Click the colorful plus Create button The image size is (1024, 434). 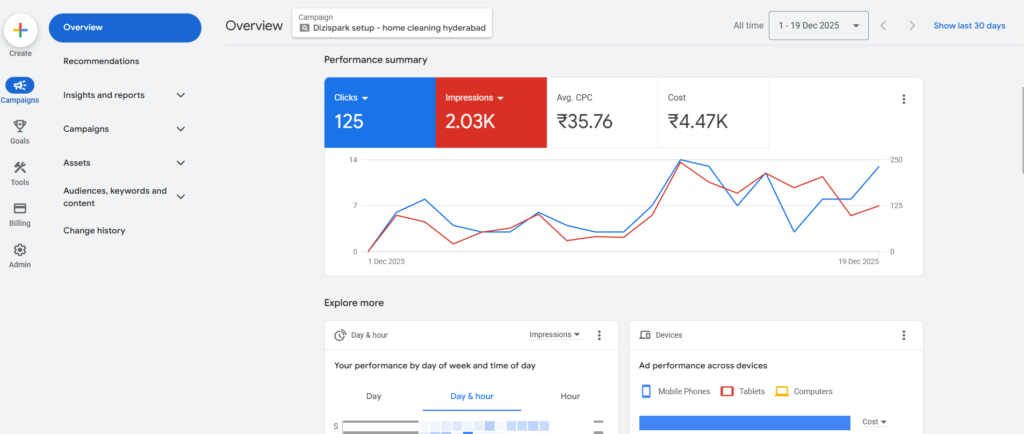[x=20, y=30]
